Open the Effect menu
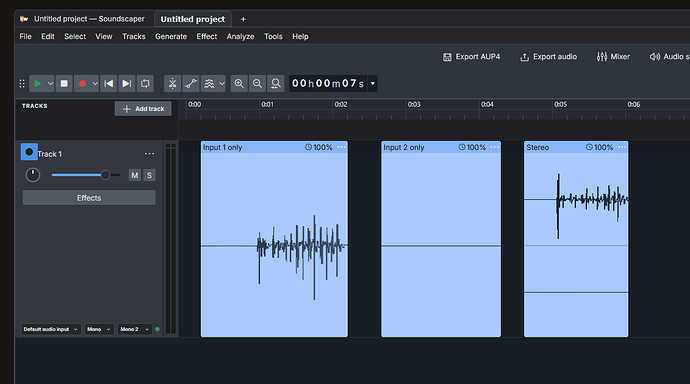Image resolution: width=690 pixels, height=384 pixels. click(x=207, y=37)
